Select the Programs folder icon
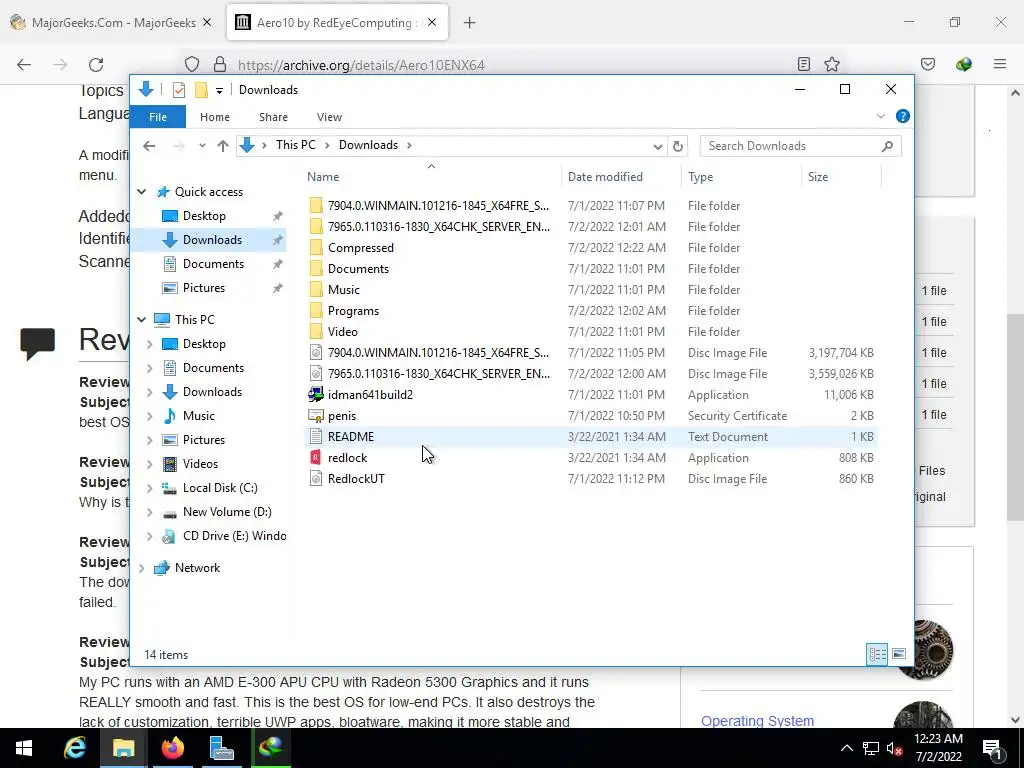The width and height of the screenshot is (1024, 768). click(x=316, y=311)
